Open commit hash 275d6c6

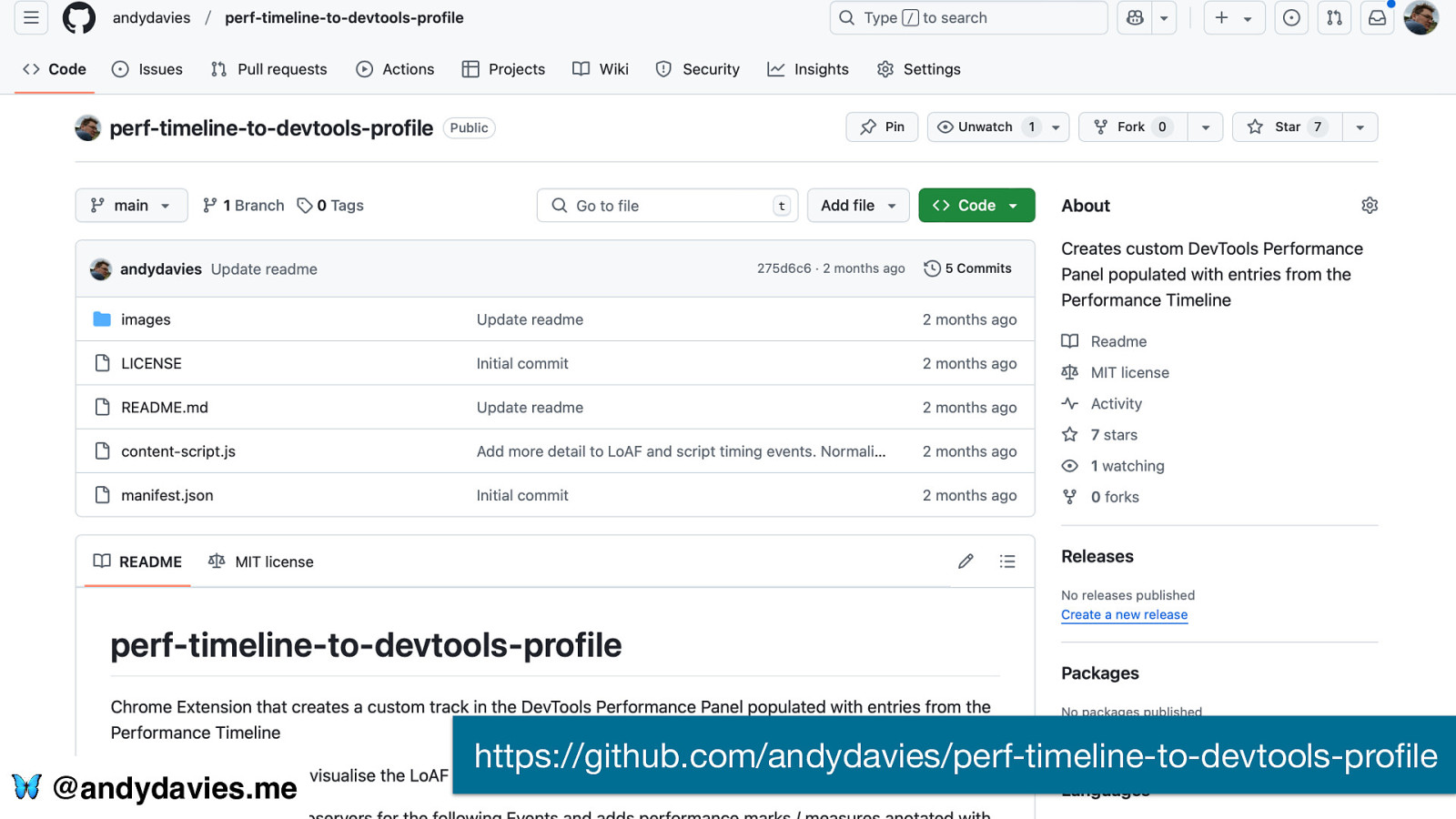[x=784, y=268]
